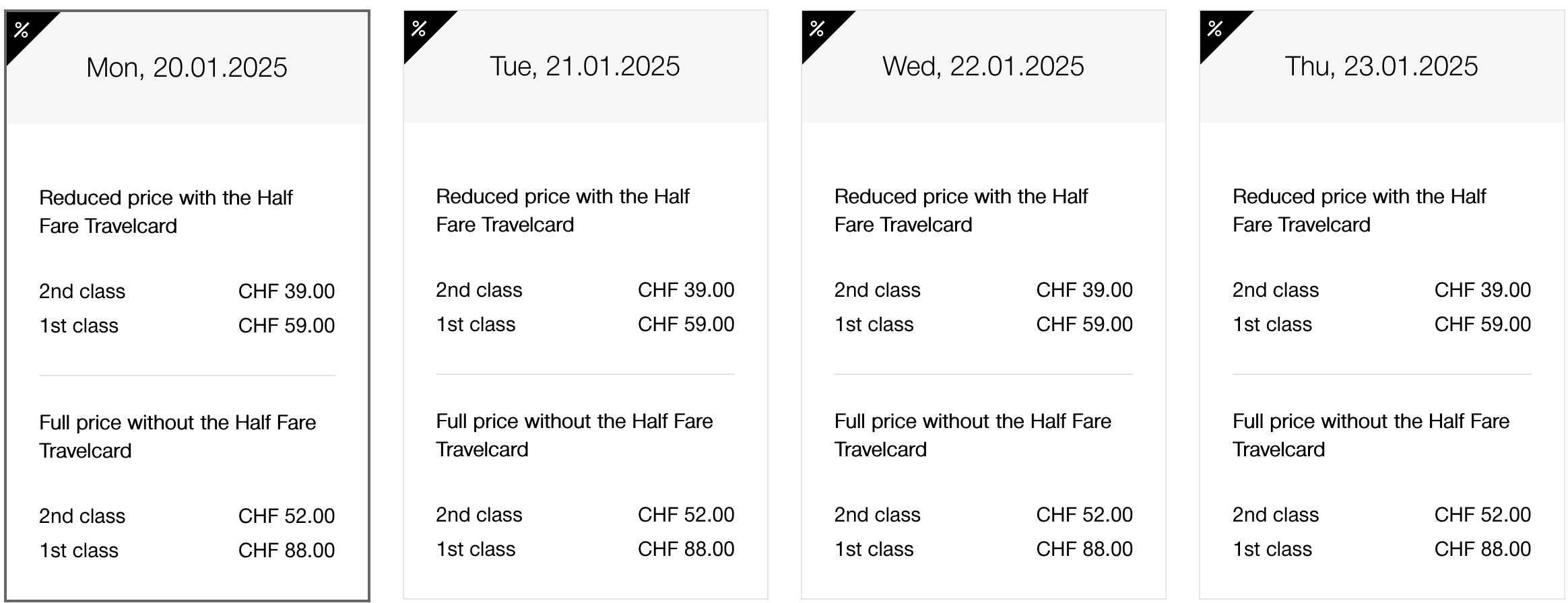Click Monday's reduced 1st class CHF 59.00
Screen dimensions: 1568x603
coord(286,326)
